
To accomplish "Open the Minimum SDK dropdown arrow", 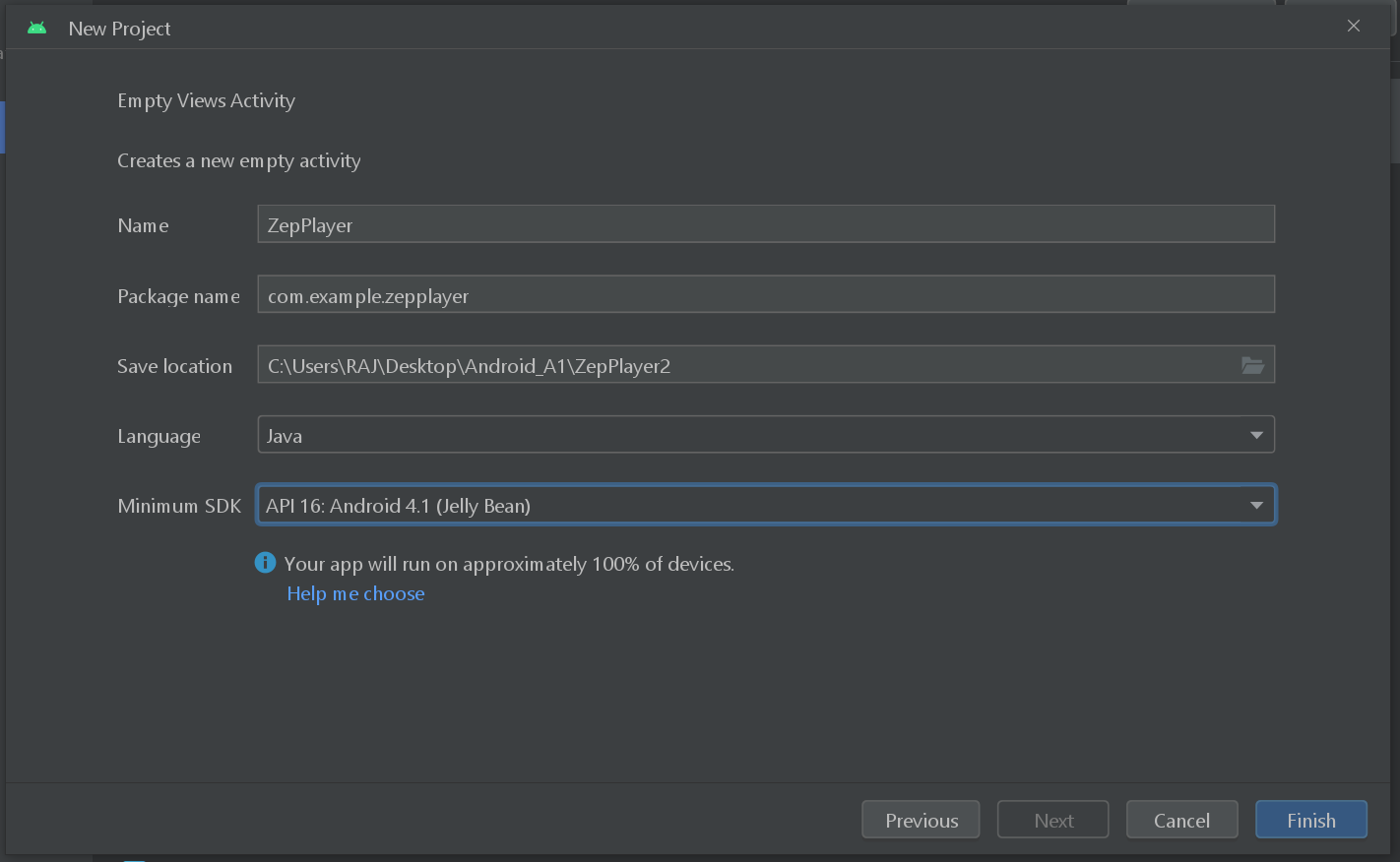I will click(x=1256, y=506).
